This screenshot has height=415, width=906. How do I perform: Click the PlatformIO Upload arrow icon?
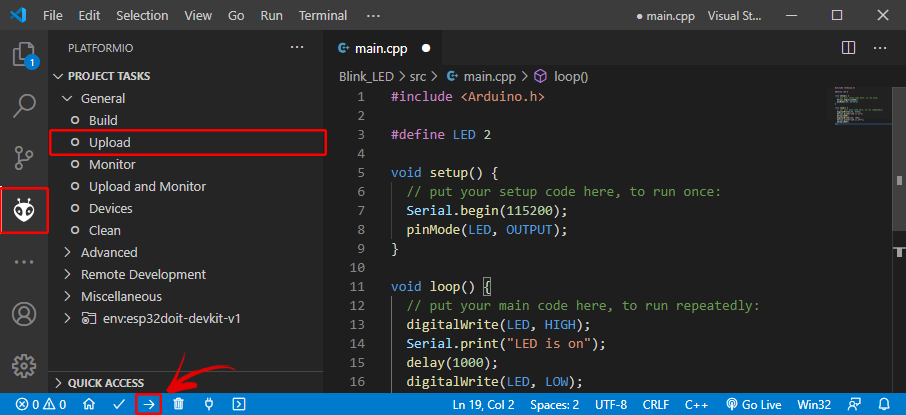pos(149,404)
